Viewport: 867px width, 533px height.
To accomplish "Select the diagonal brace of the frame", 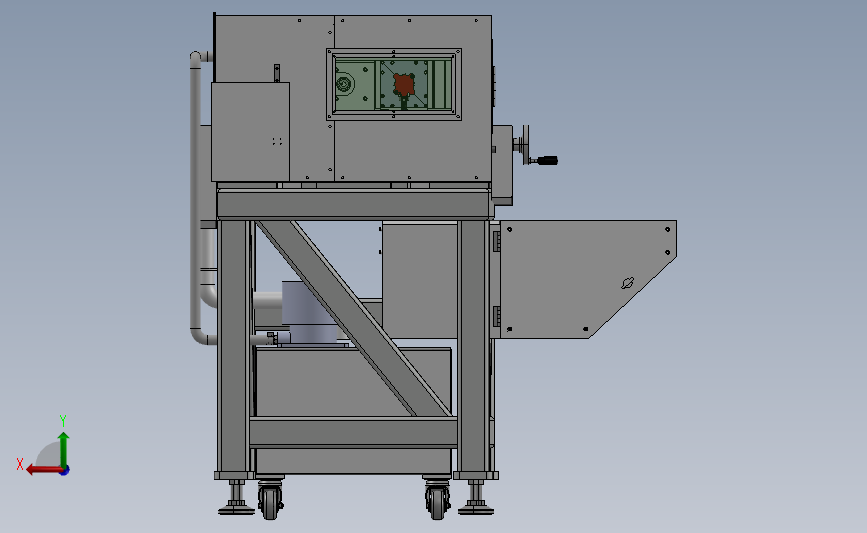I will pyautogui.click(x=353, y=318).
